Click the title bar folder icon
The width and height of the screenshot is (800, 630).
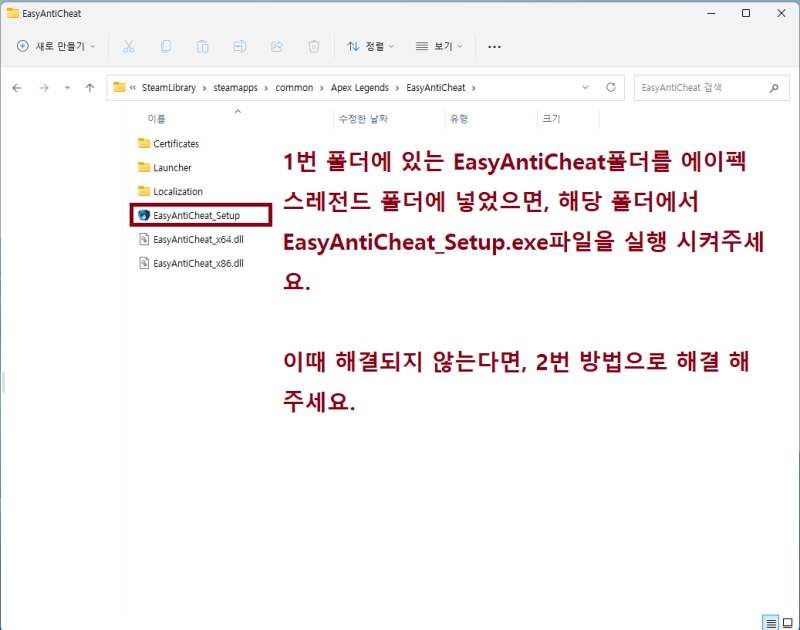pyautogui.click(x=13, y=13)
